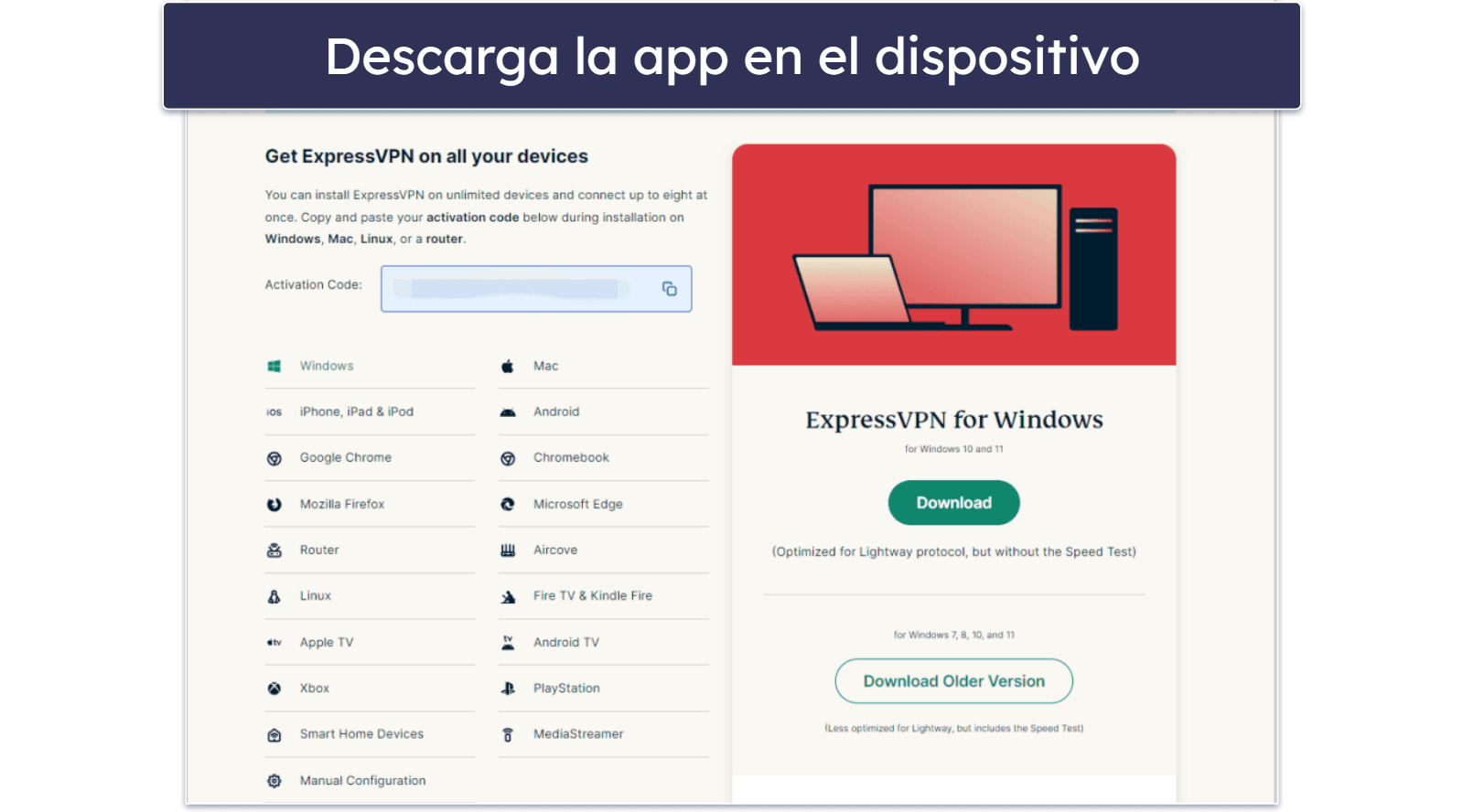Click the Edge icon beside Microsoft Edge

(508, 504)
